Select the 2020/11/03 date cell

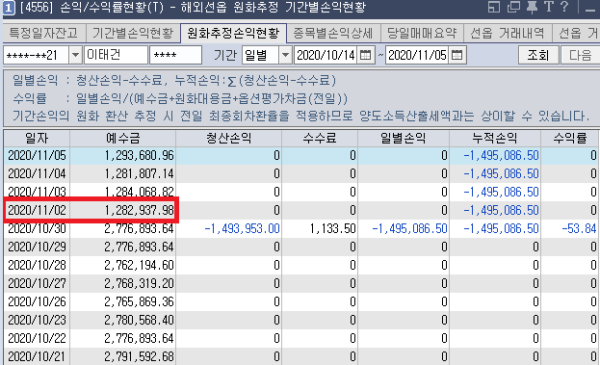point(37,191)
